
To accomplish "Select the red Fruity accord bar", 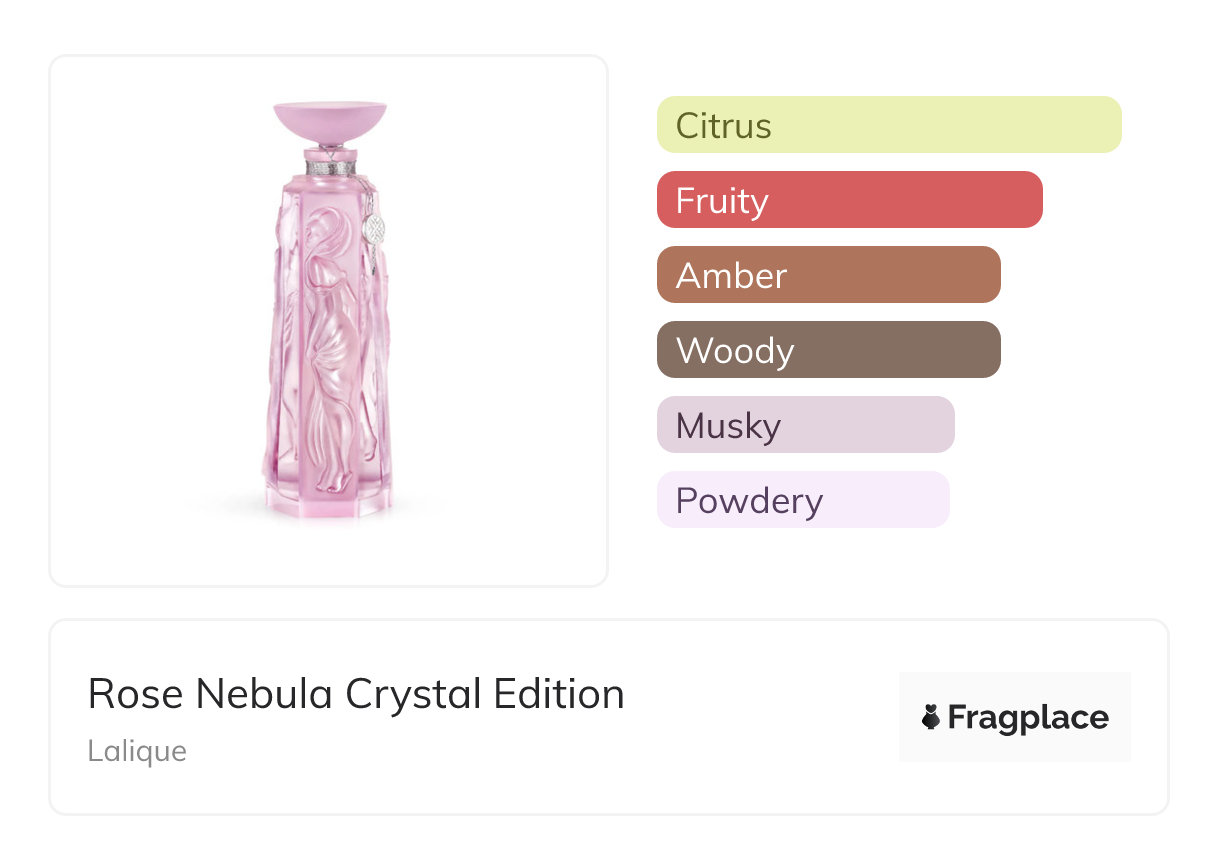I will [x=849, y=200].
